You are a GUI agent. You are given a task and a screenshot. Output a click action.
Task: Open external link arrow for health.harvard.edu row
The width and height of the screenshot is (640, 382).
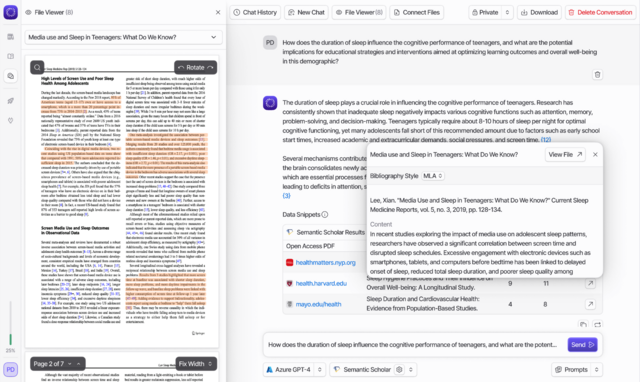tap(590, 283)
